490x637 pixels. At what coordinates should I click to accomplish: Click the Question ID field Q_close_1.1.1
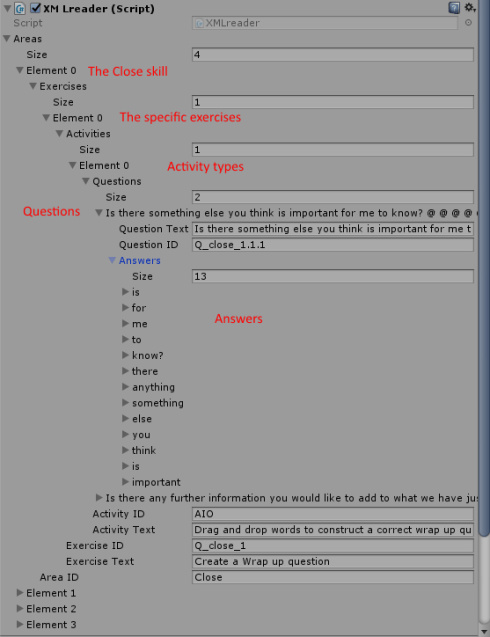[x=332, y=245]
